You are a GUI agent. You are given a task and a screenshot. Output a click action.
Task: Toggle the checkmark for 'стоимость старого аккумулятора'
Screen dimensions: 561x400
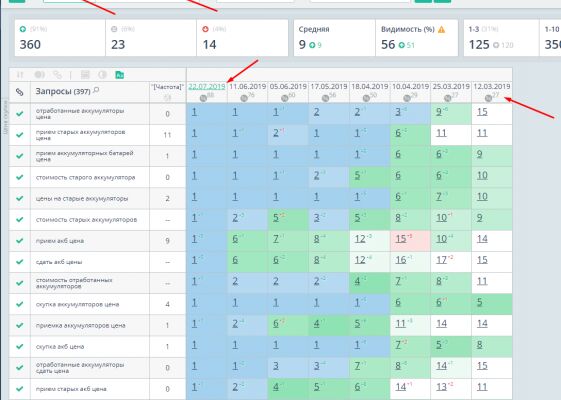[x=20, y=177]
